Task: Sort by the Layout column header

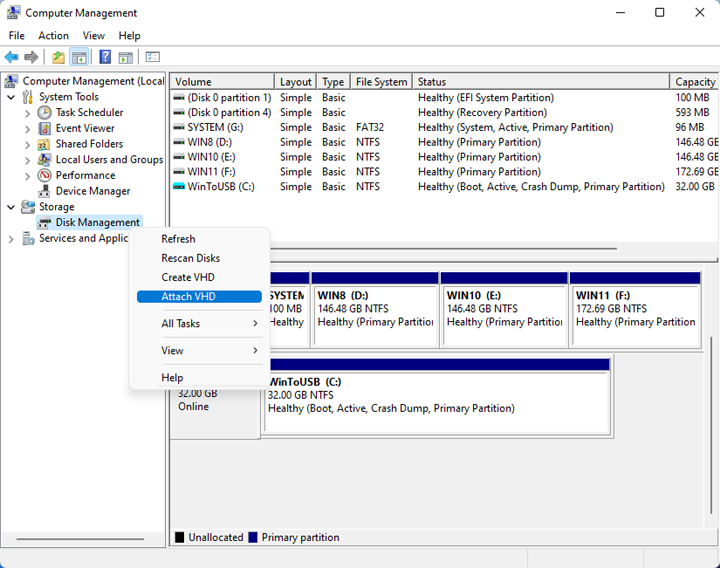Action: pyautogui.click(x=295, y=82)
